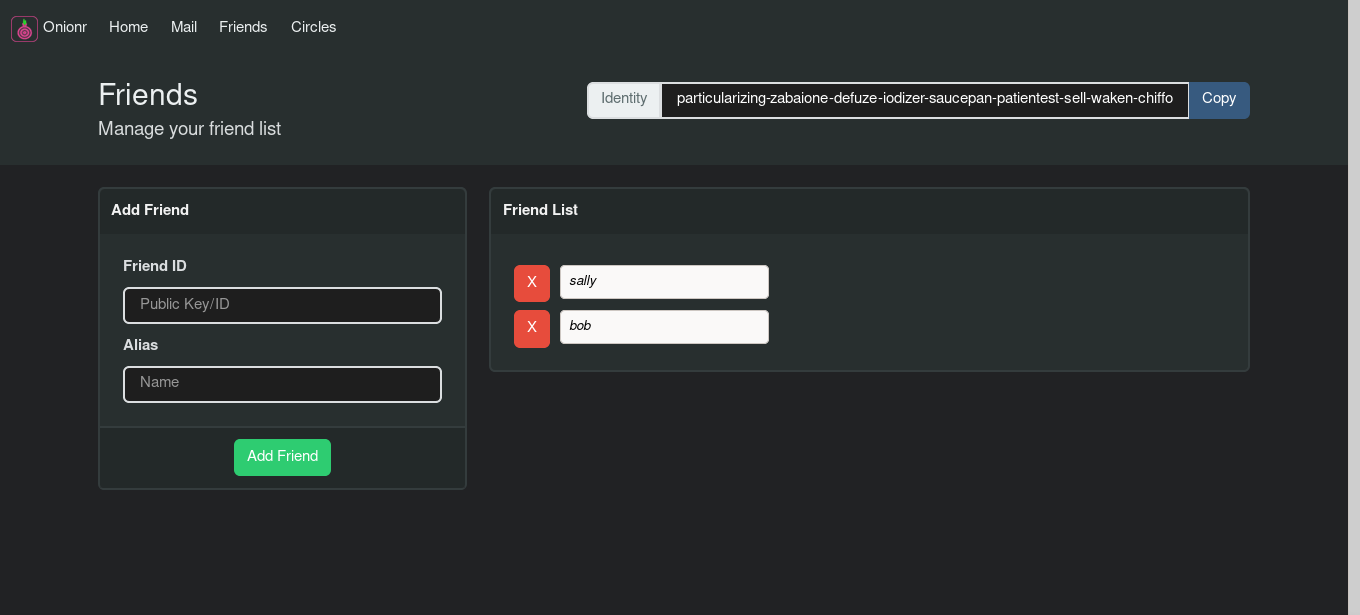Click the sally friend name field

[664, 282]
